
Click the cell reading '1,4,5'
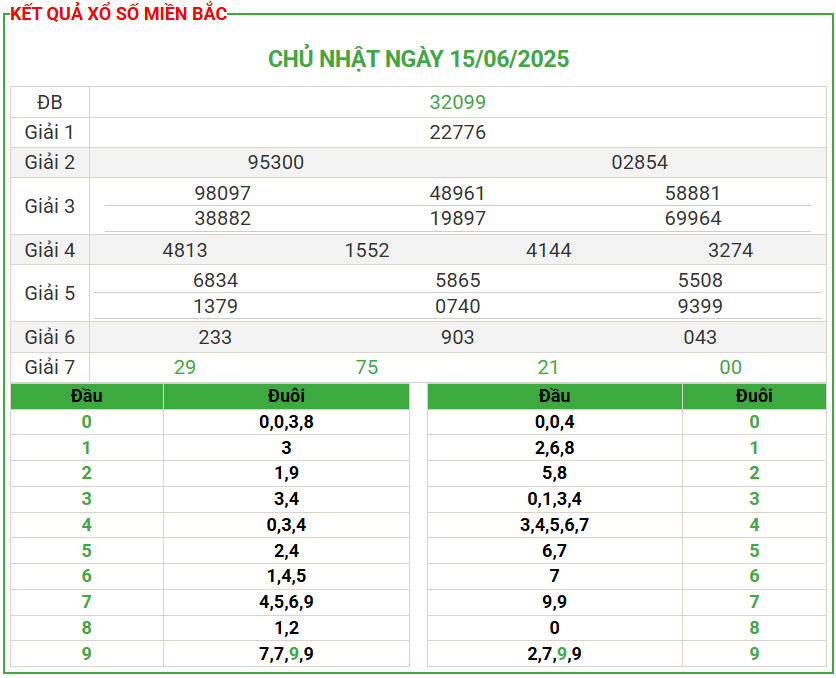286,576
